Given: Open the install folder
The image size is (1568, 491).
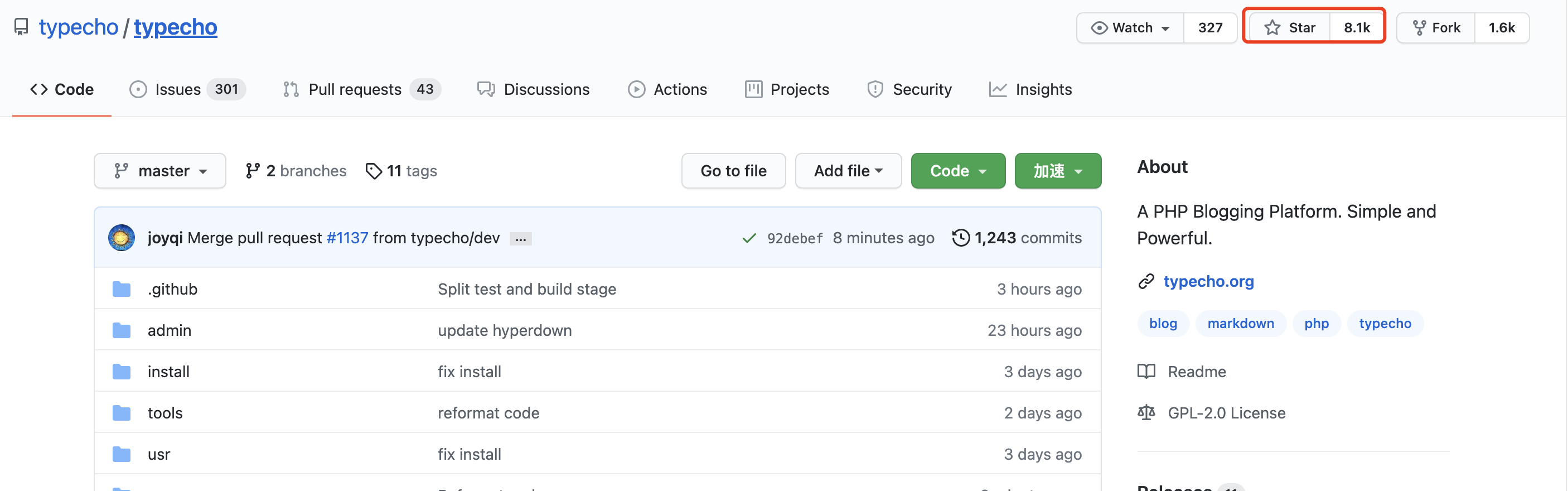Looking at the screenshot, I should [168, 372].
